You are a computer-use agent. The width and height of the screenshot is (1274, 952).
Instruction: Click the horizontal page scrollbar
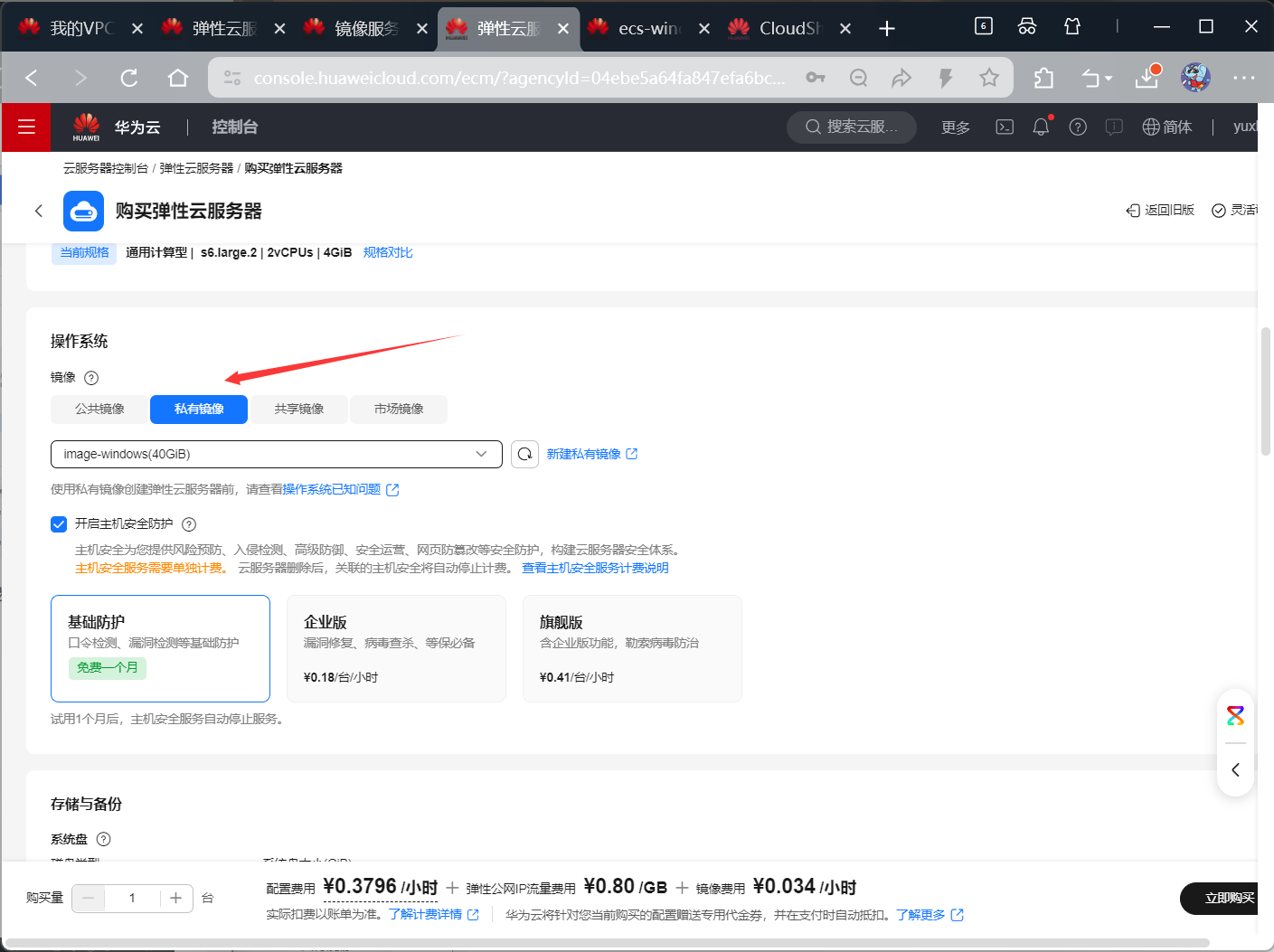[x=606, y=943]
